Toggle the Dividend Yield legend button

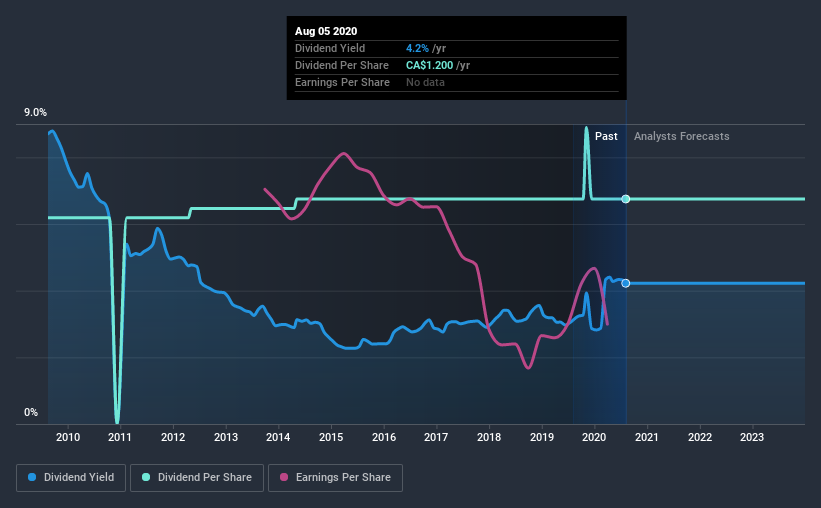click(x=71, y=478)
